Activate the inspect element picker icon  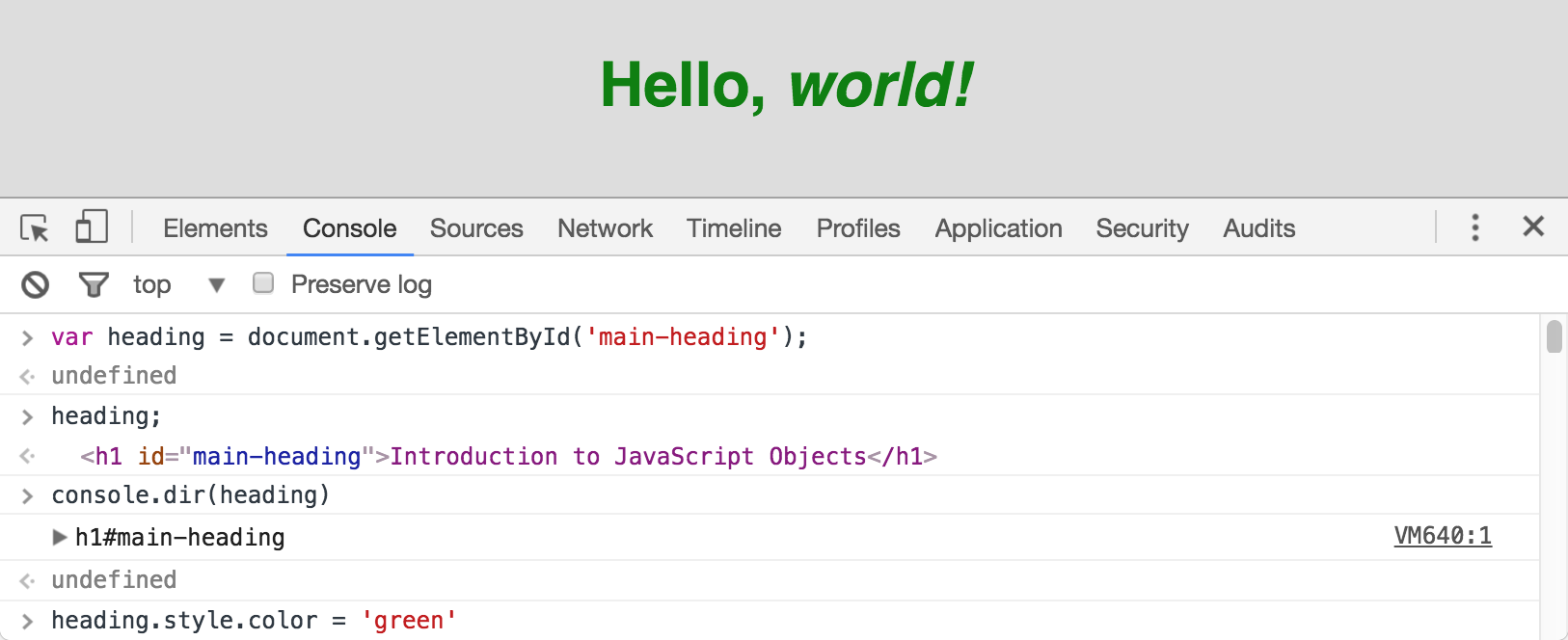pyautogui.click(x=35, y=228)
